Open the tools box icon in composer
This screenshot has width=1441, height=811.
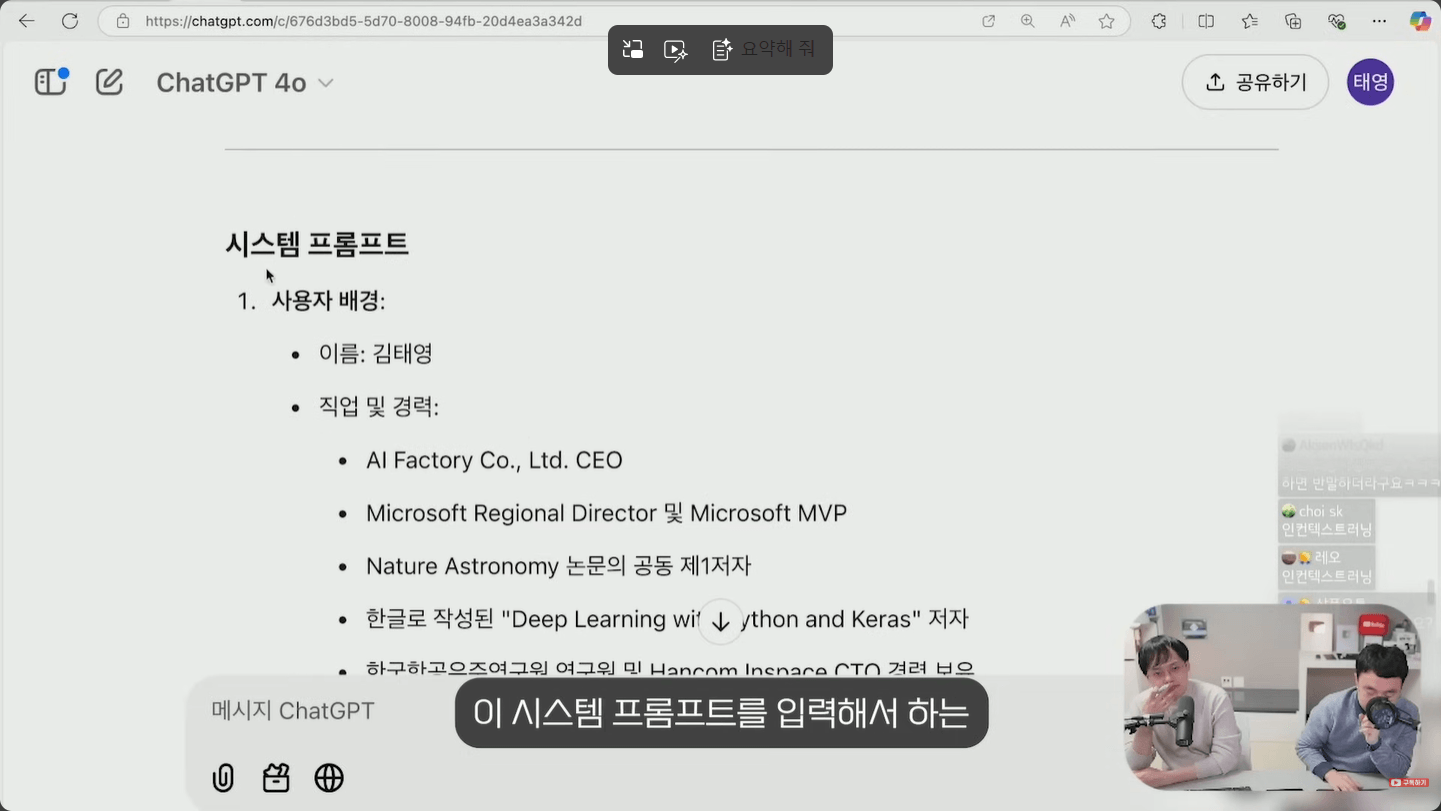tap(276, 778)
